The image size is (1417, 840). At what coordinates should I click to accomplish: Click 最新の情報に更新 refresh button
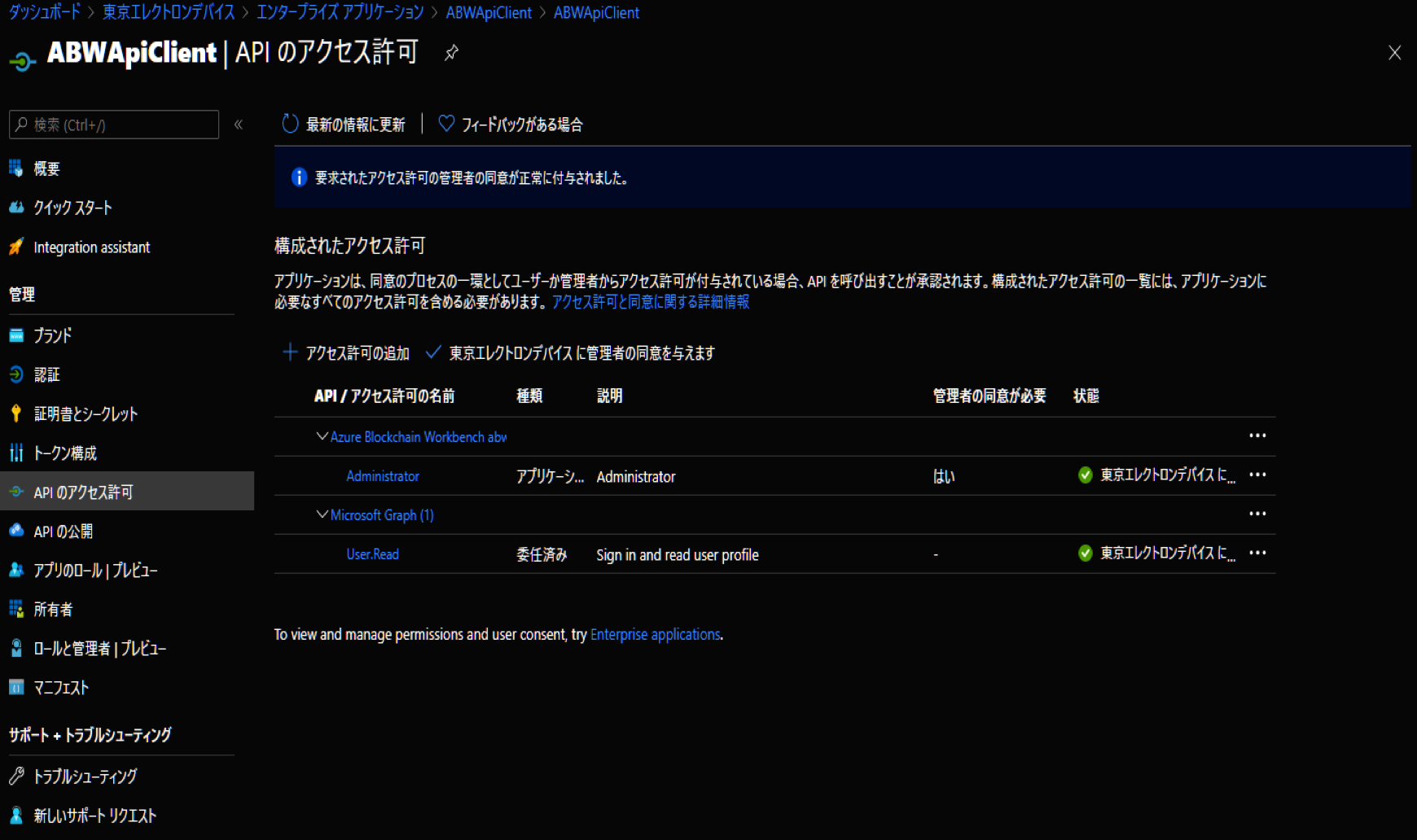[x=343, y=124]
